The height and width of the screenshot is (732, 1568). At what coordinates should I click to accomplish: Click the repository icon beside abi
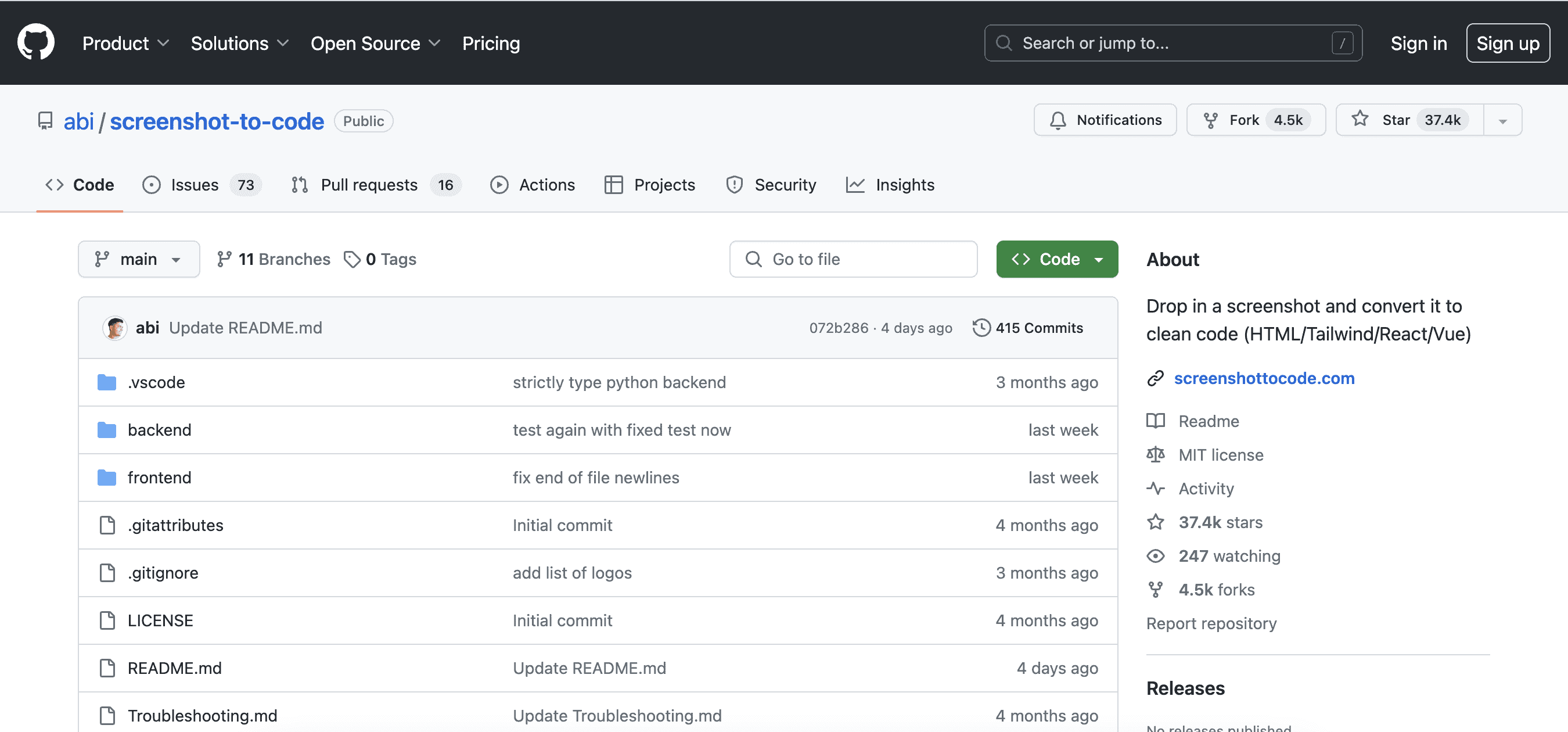tap(45, 121)
